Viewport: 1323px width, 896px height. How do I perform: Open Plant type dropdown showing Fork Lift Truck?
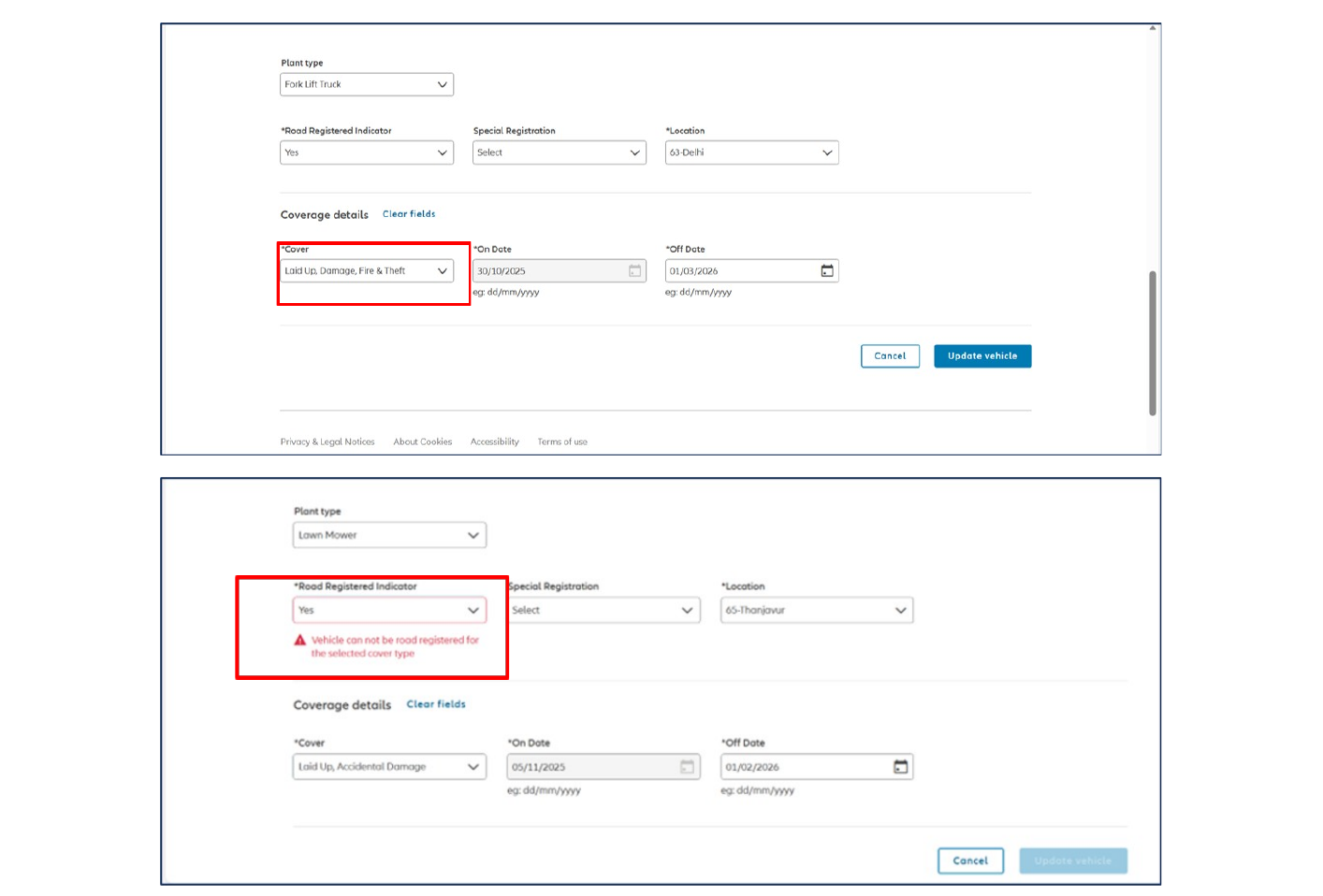click(x=367, y=84)
